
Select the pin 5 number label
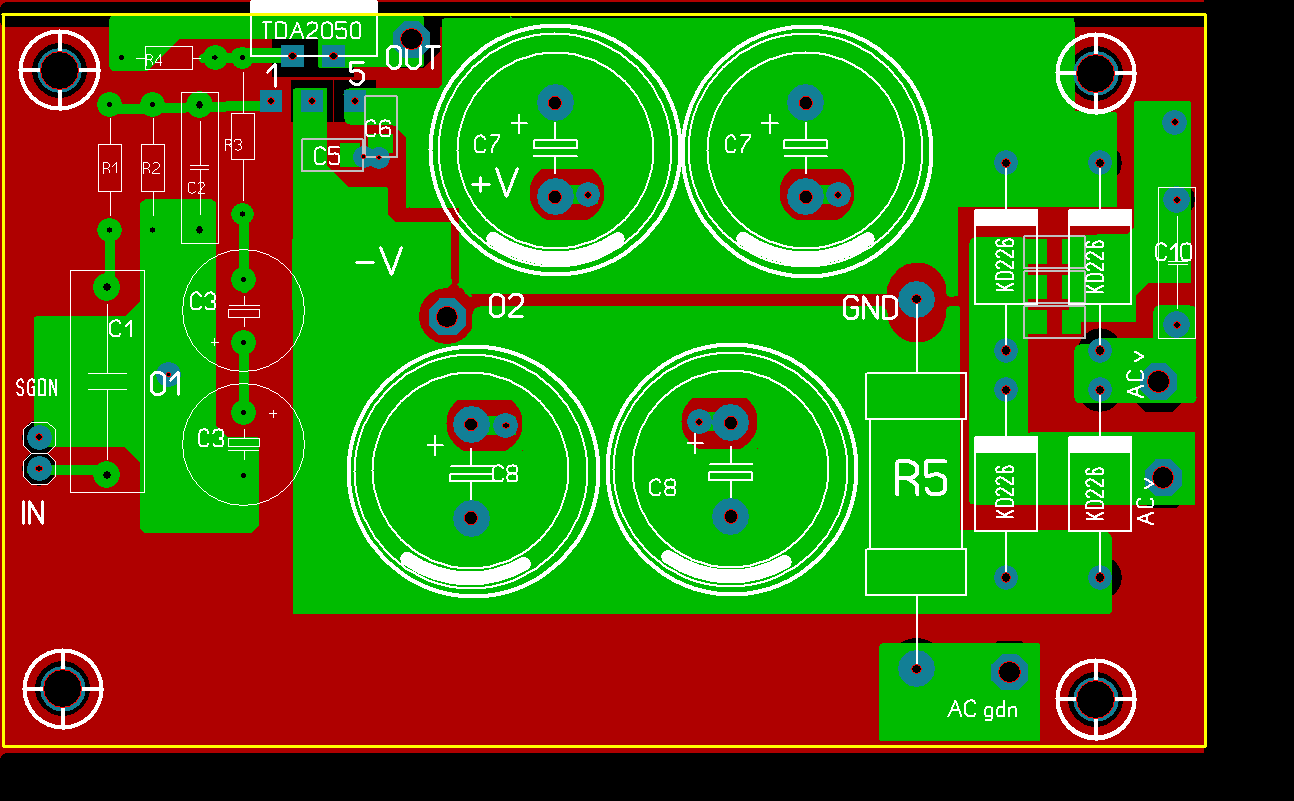tap(356, 75)
